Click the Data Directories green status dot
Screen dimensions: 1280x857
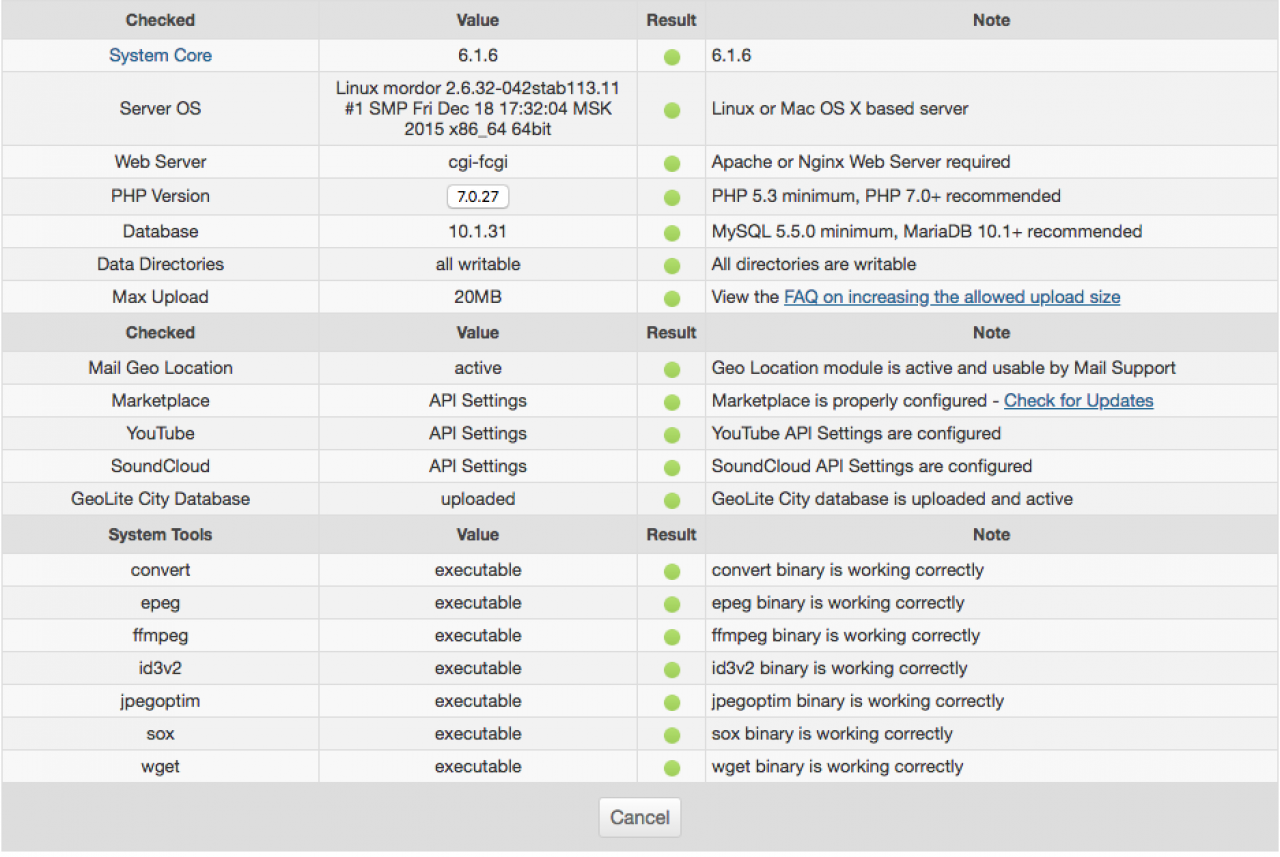671,266
